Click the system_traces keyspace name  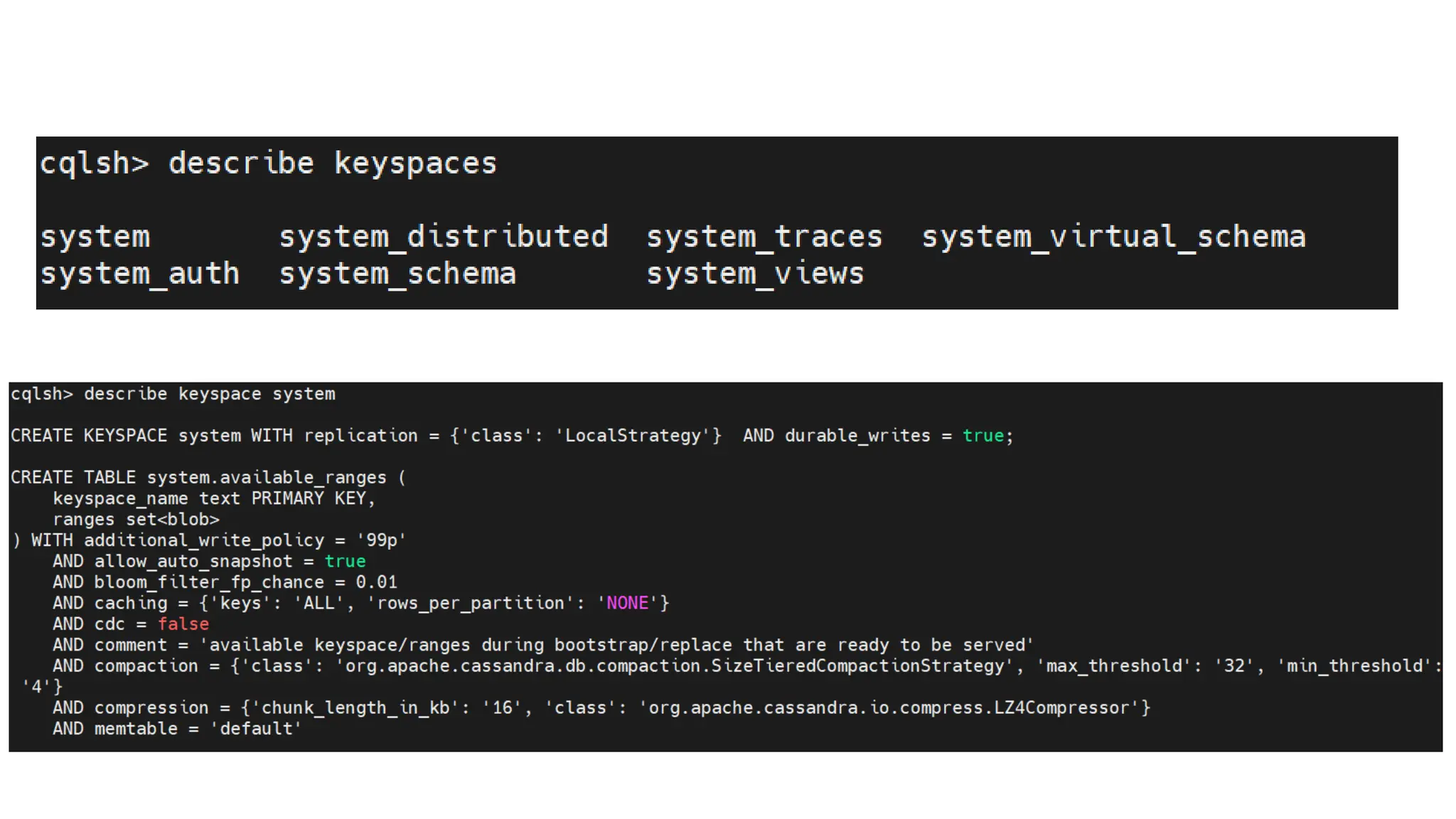pyautogui.click(x=764, y=237)
